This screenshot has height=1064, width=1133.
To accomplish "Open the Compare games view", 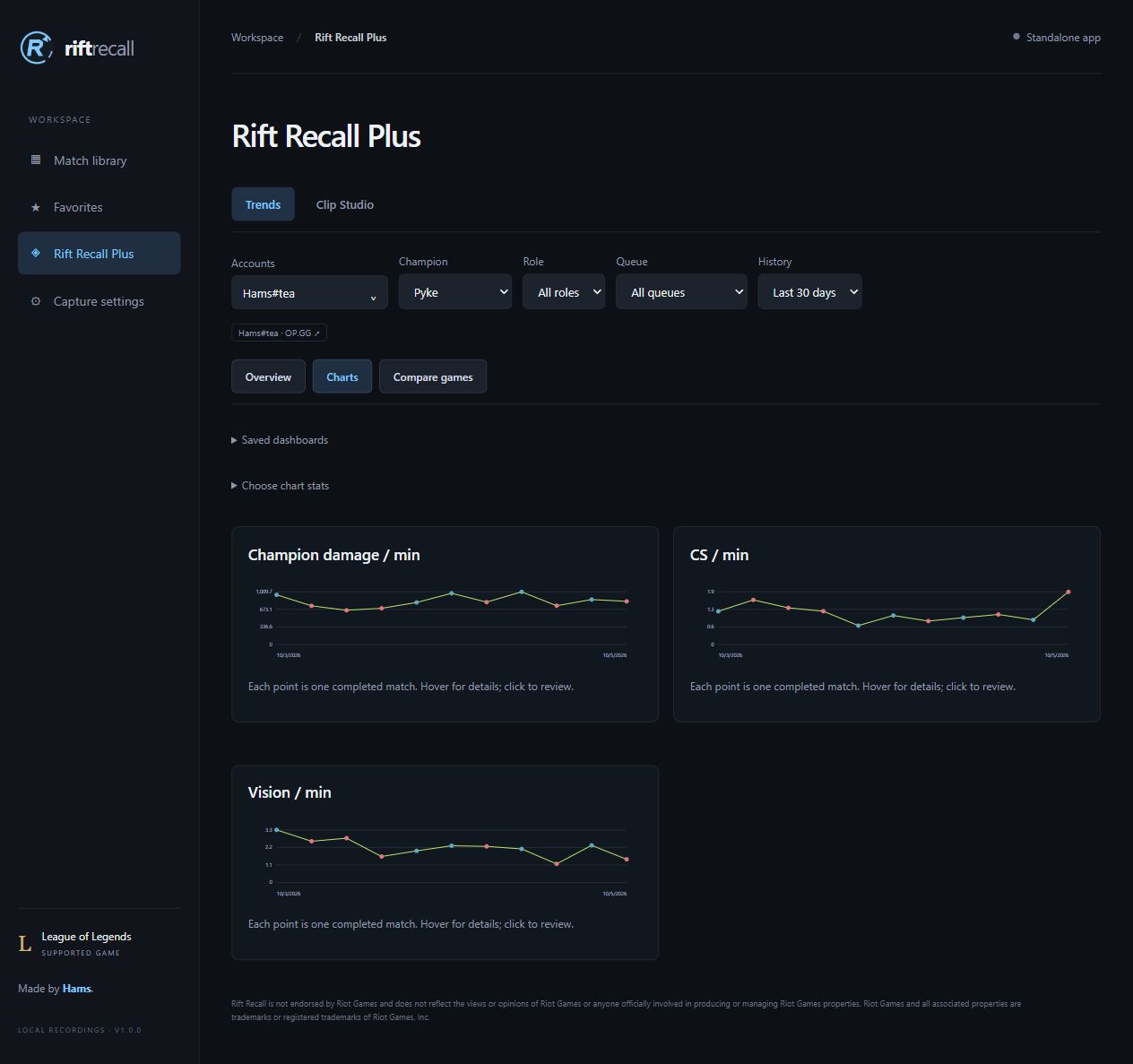I will pyautogui.click(x=433, y=376).
